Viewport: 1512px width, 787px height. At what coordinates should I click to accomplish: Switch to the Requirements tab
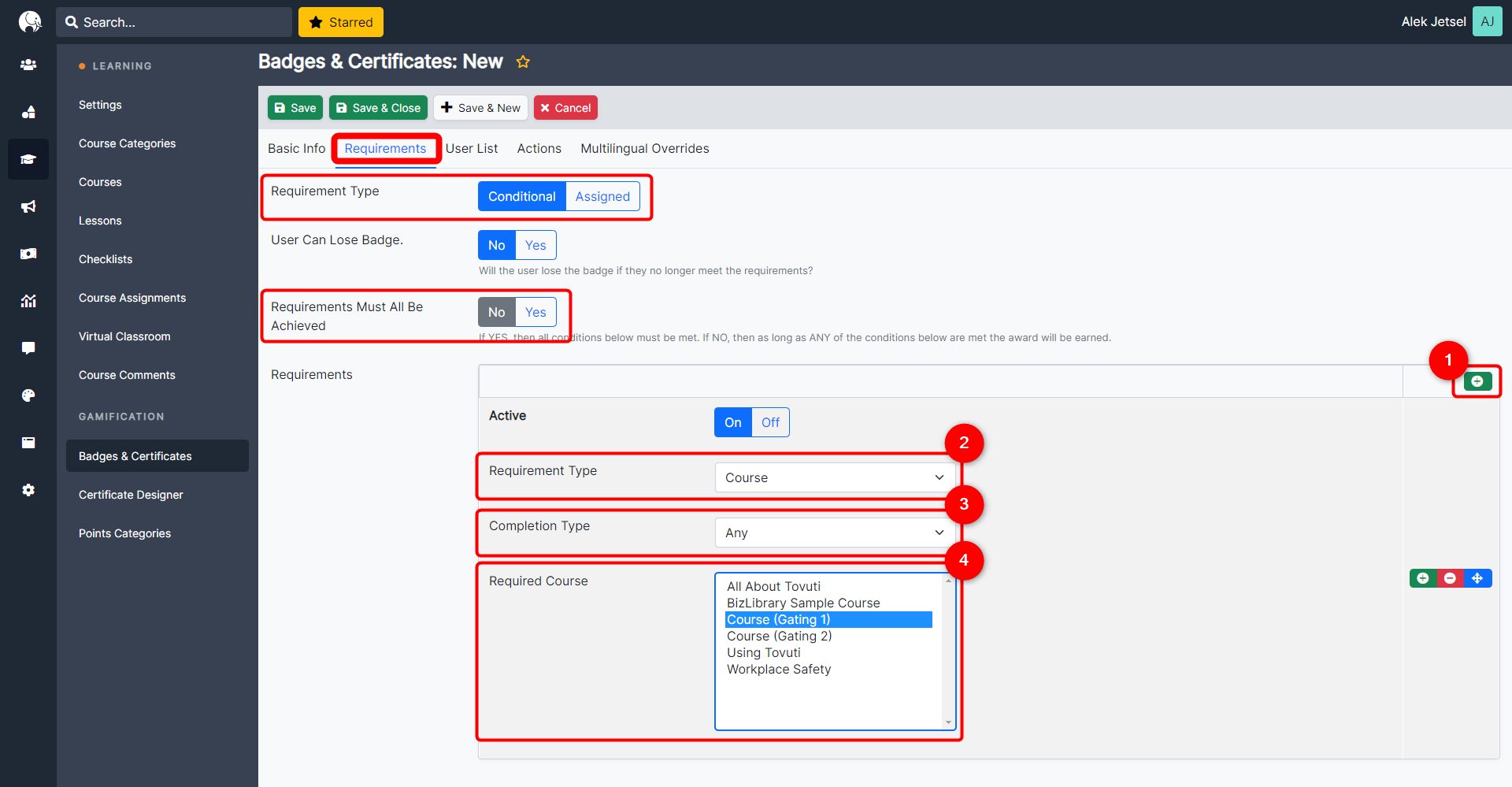pyautogui.click(x=385, y=148)
